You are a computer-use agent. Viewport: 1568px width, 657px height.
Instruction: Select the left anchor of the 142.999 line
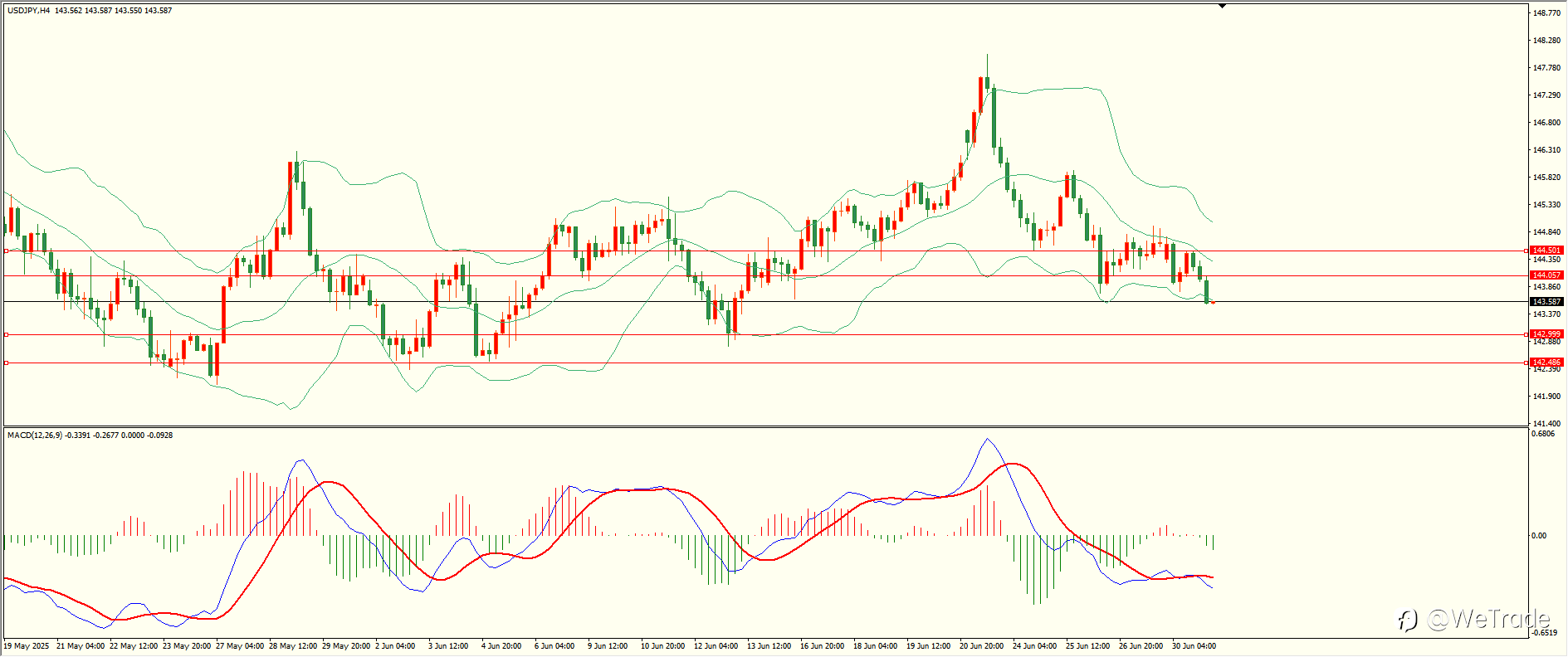click(6, 334)
